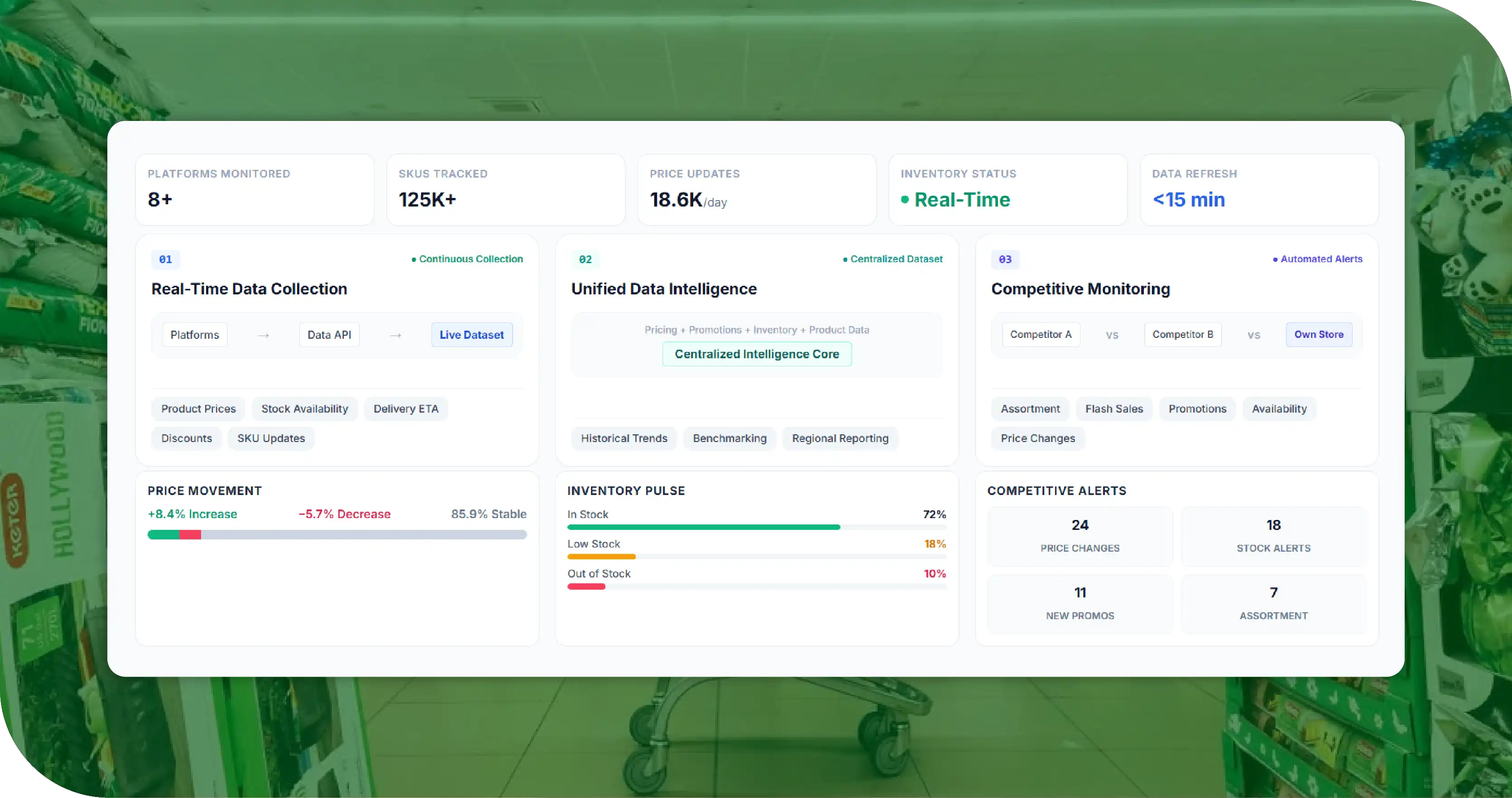
Task: Click the Price Updates 18.6K card
Action: click(757, 190)
